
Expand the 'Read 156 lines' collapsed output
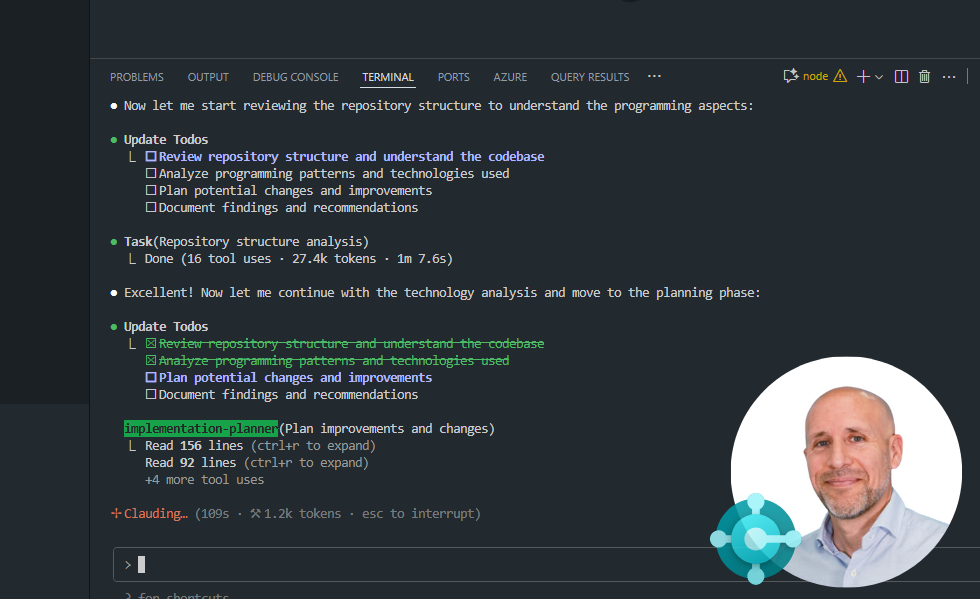260,446
